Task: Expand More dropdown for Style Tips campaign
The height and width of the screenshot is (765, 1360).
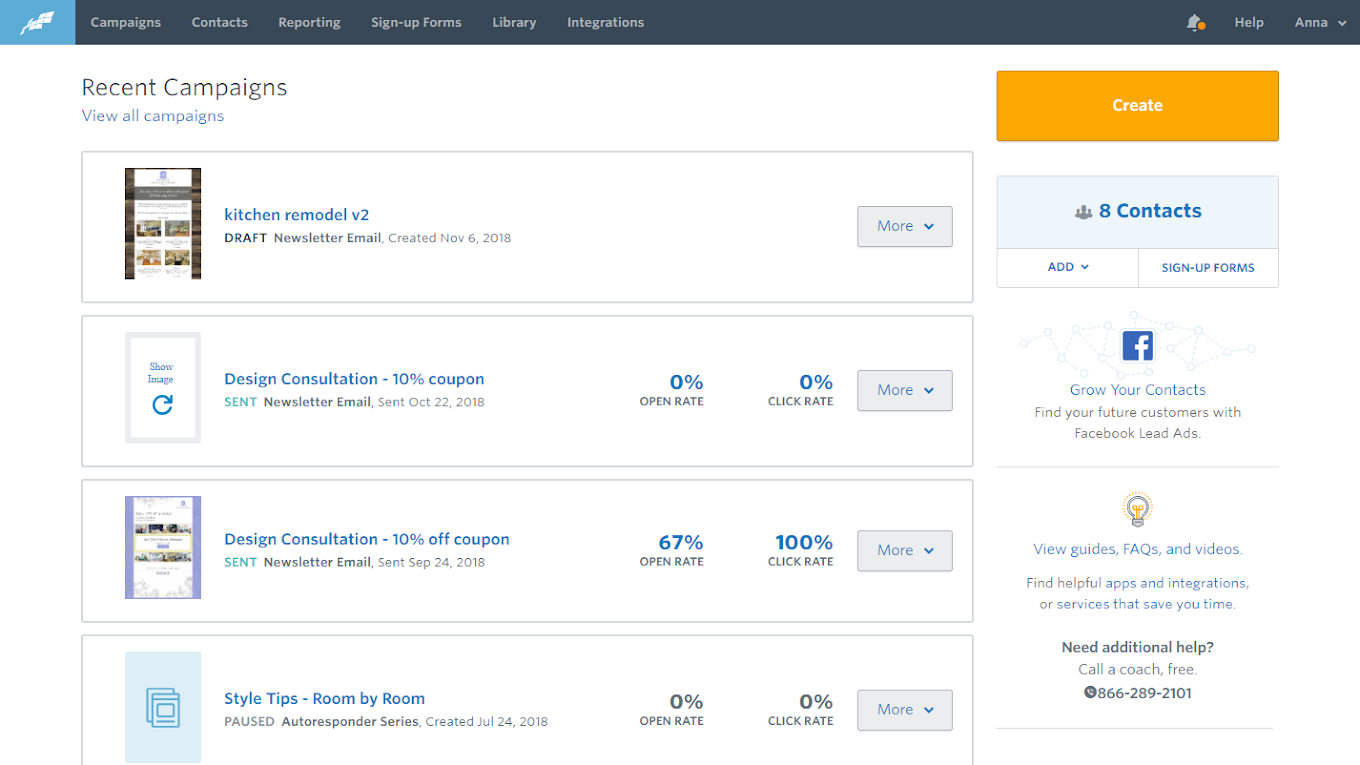Action: pos(904,709)
